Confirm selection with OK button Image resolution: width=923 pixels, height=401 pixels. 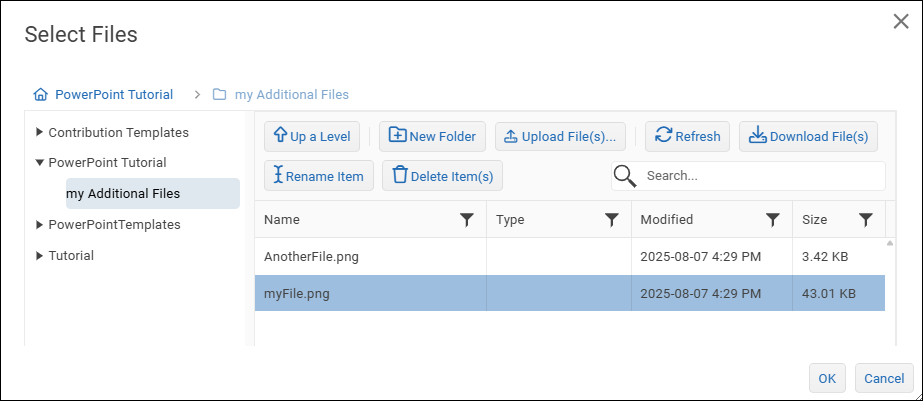[827, 378]
